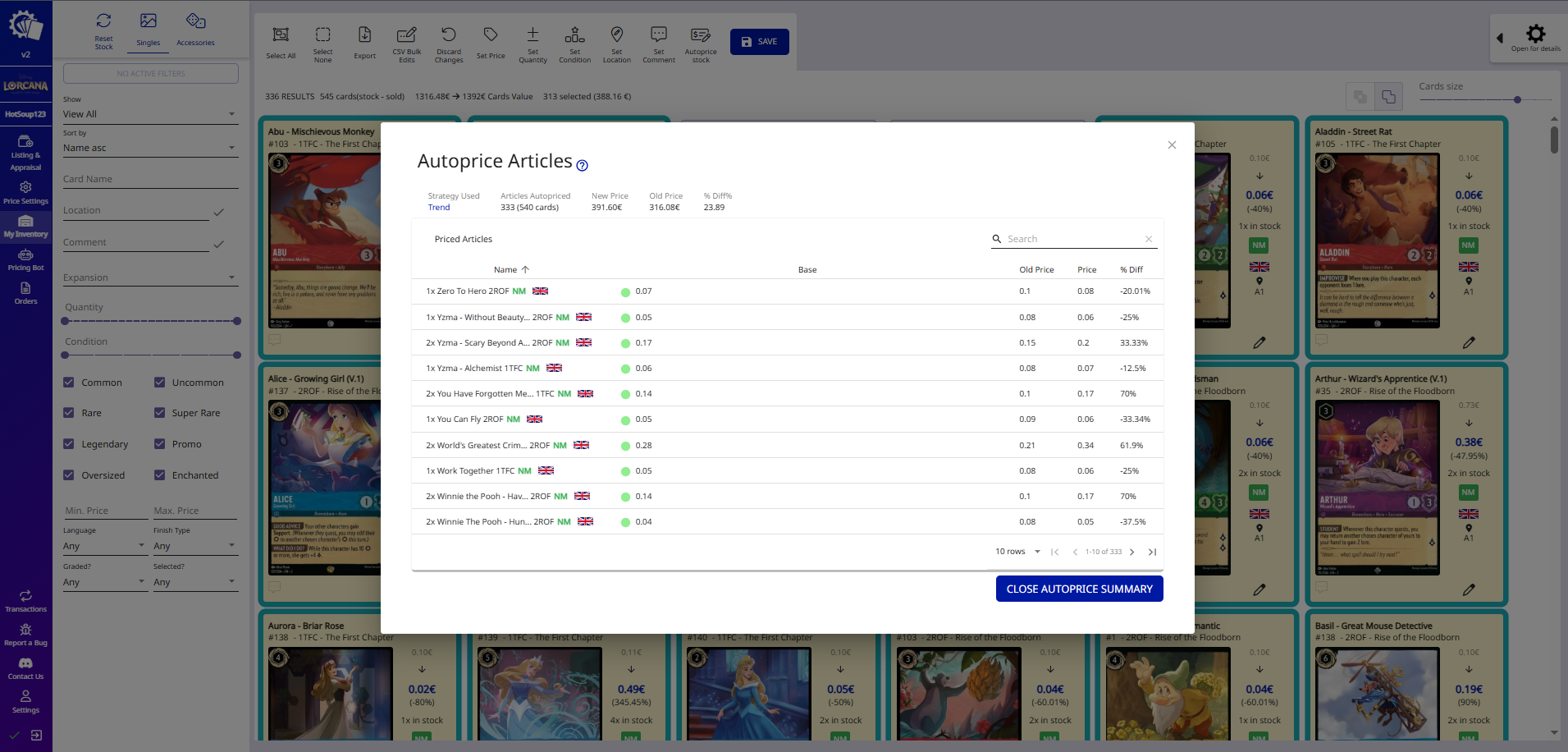Screen dimensions: 1568x752
Task: Click the NO ACTIVE FILTERS button
Action: point(151,74)
